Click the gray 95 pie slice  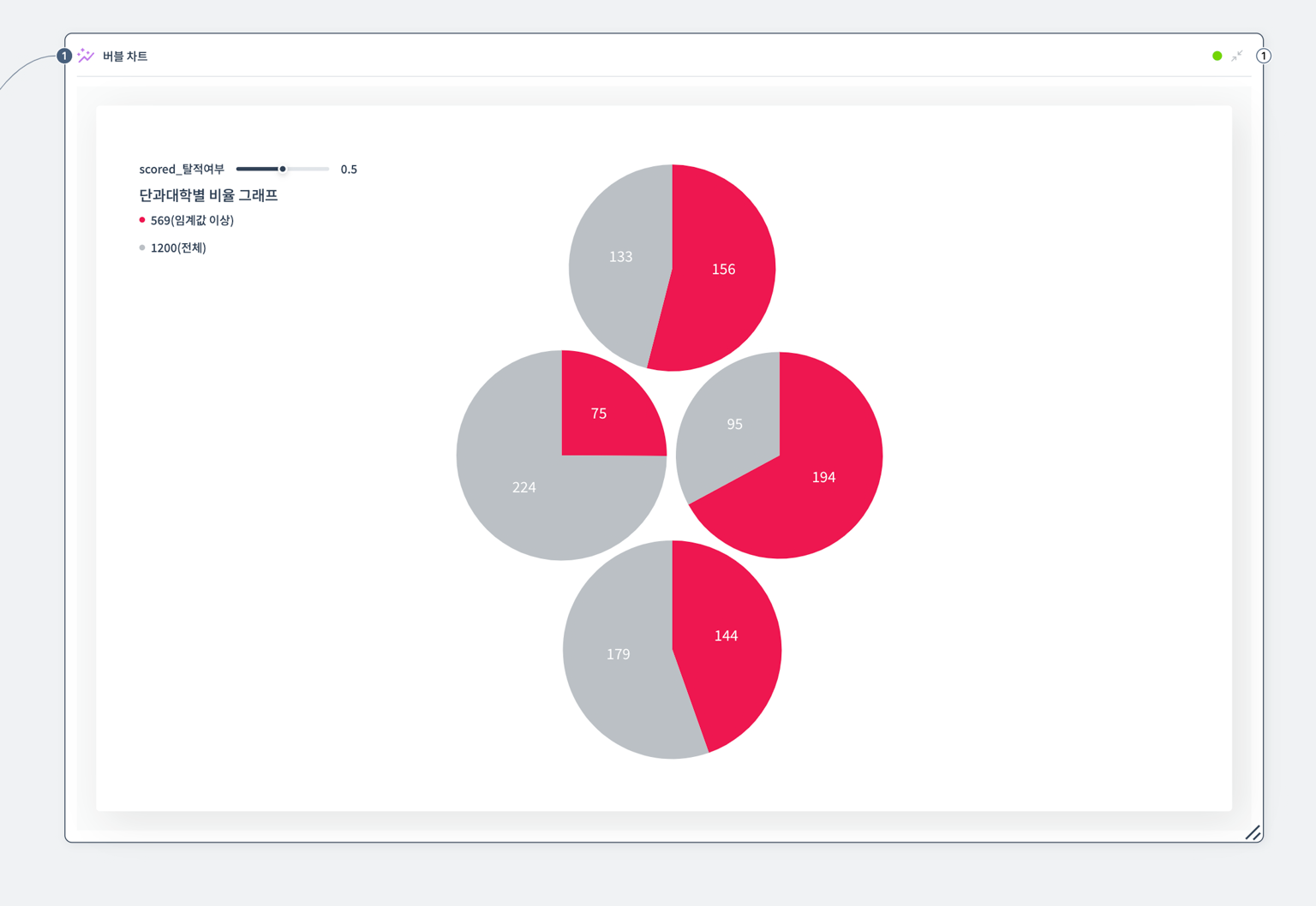[734, 424]
